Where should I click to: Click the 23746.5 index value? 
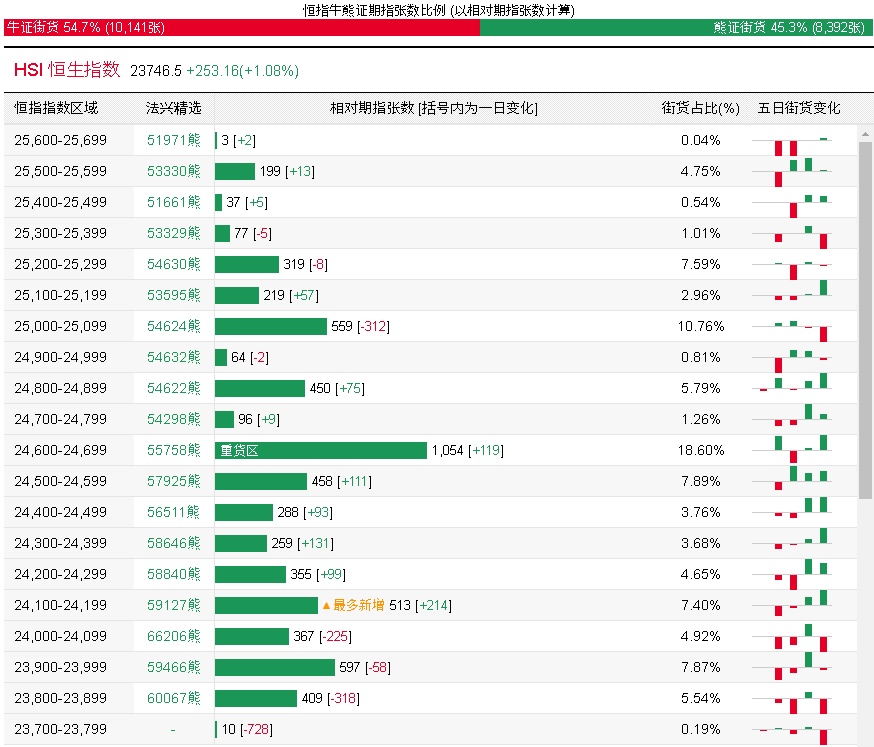click(156, 71)
